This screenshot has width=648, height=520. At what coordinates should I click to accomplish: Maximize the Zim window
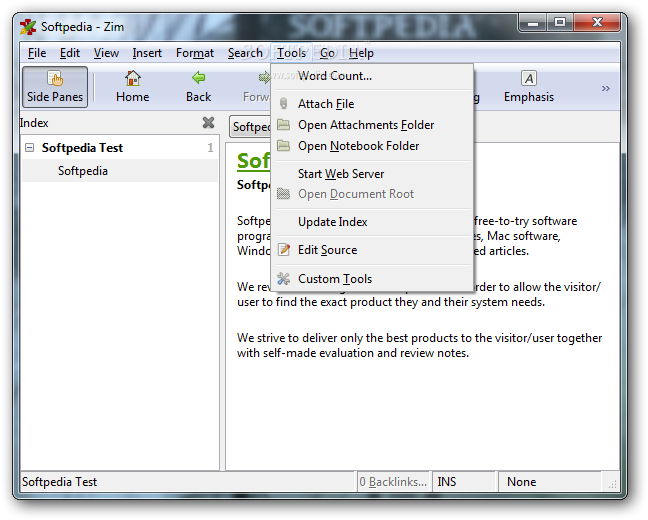(560, 23)
